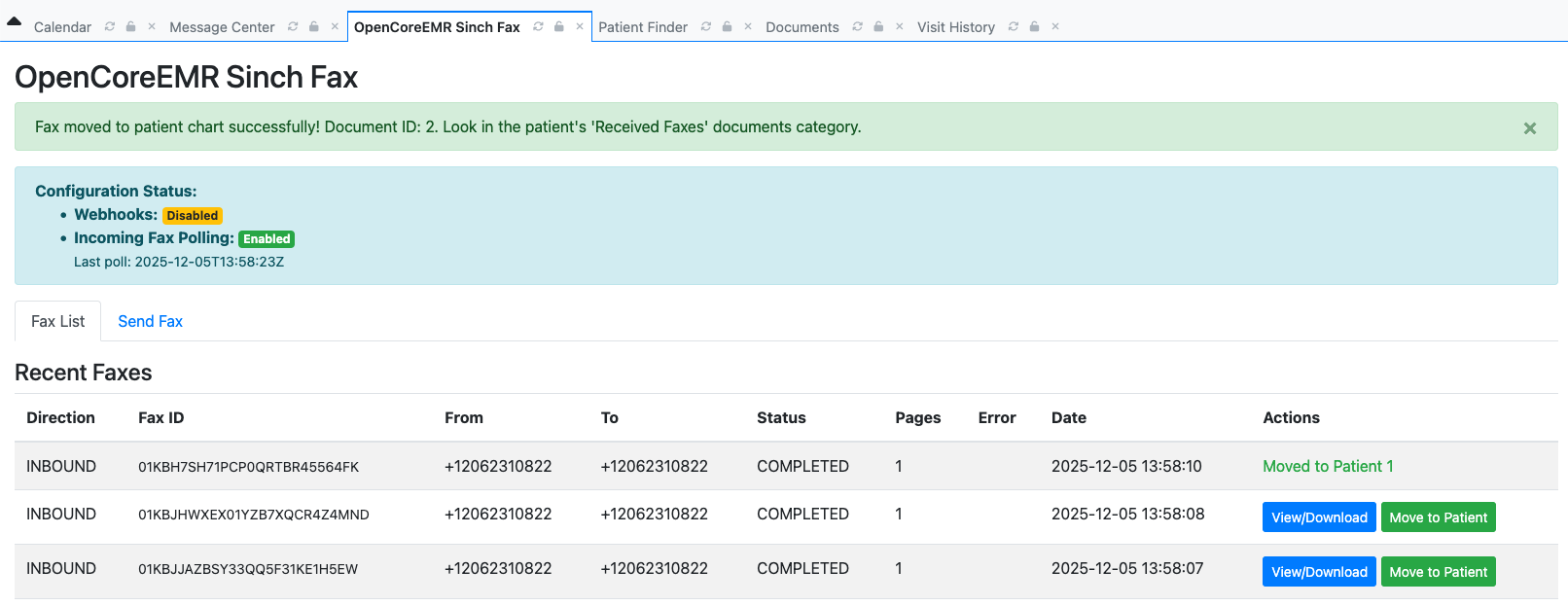
Task: Switch to the Calendar tab
Action: pos(62,27)
